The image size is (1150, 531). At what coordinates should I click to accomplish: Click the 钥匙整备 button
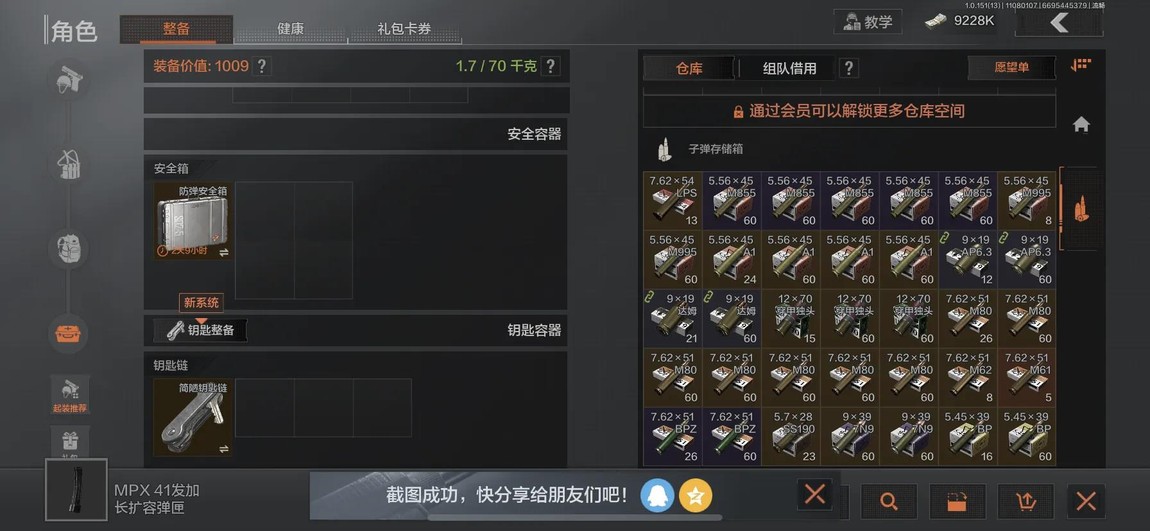point(200,330)
